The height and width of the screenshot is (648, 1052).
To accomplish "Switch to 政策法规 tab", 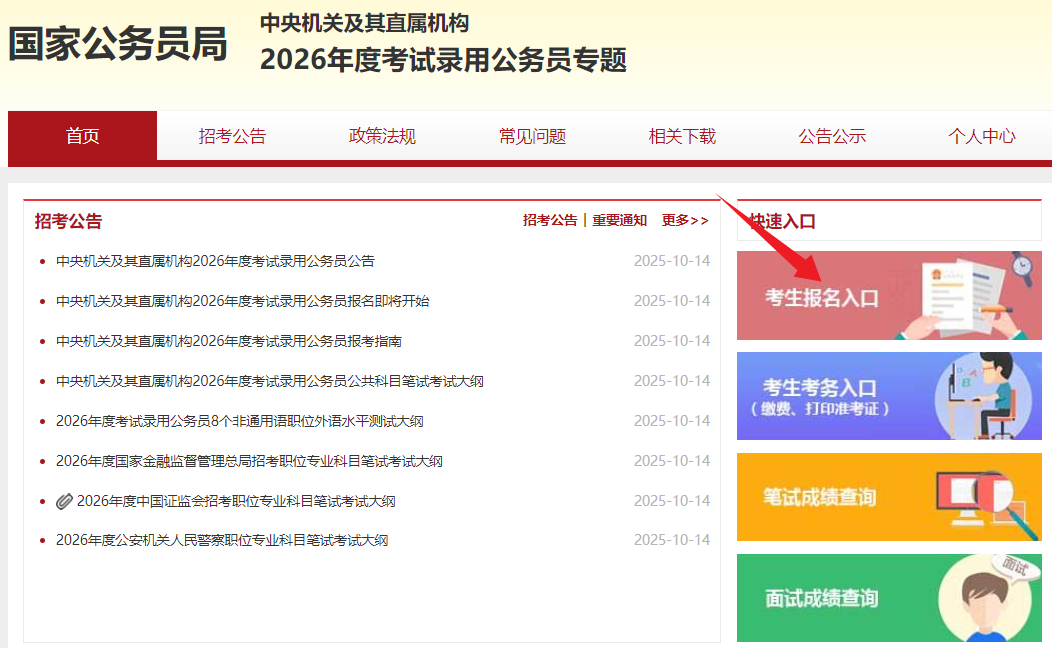I will click(382, 136).
